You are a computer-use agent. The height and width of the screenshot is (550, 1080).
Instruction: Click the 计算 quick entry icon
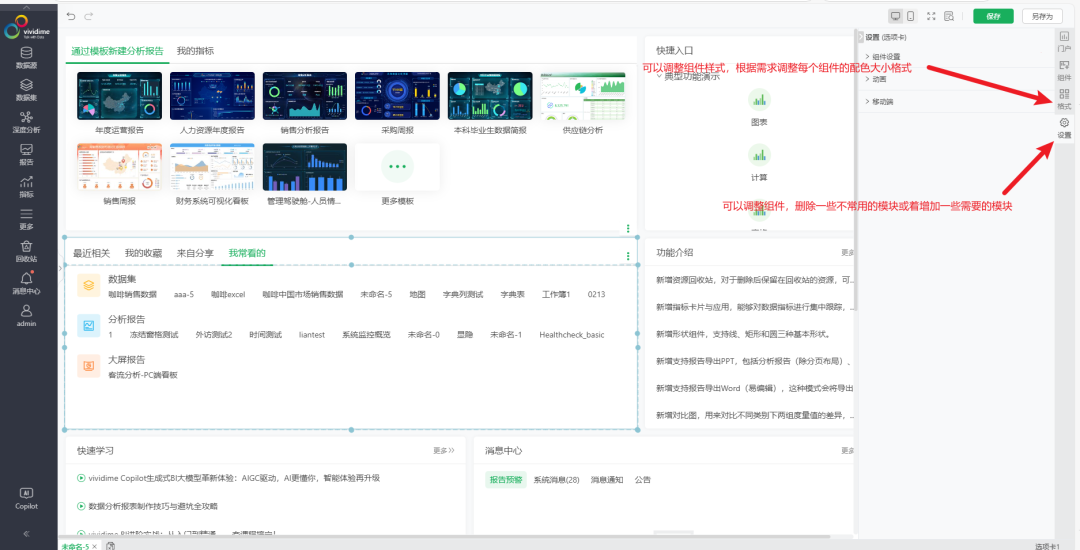(x=759, y=156)
